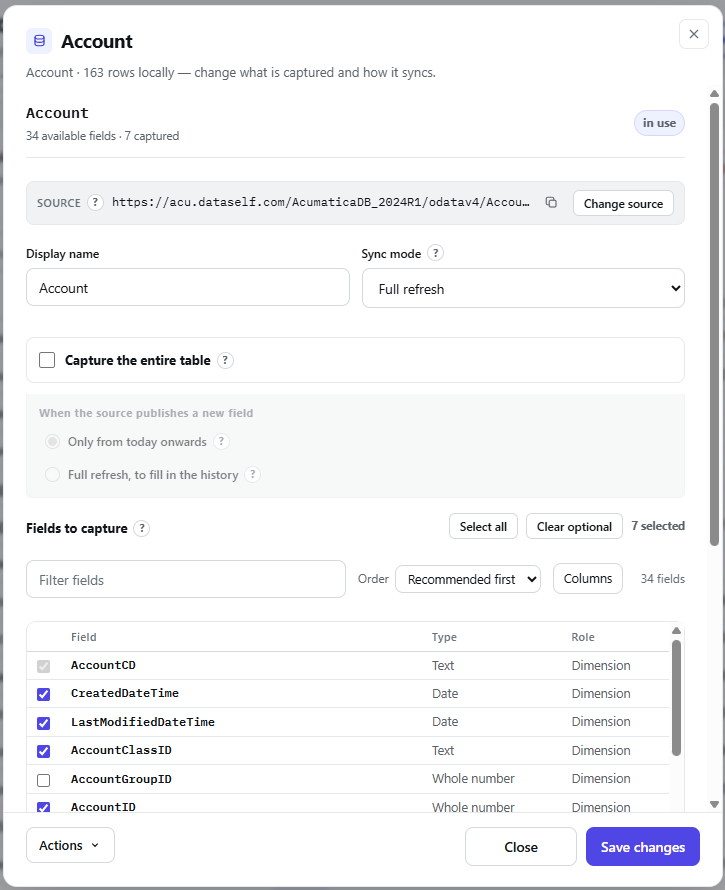Click the Change source button
The width and height of the screenshot is (725, 890).
pyautogui.click(x=623, y=203)
